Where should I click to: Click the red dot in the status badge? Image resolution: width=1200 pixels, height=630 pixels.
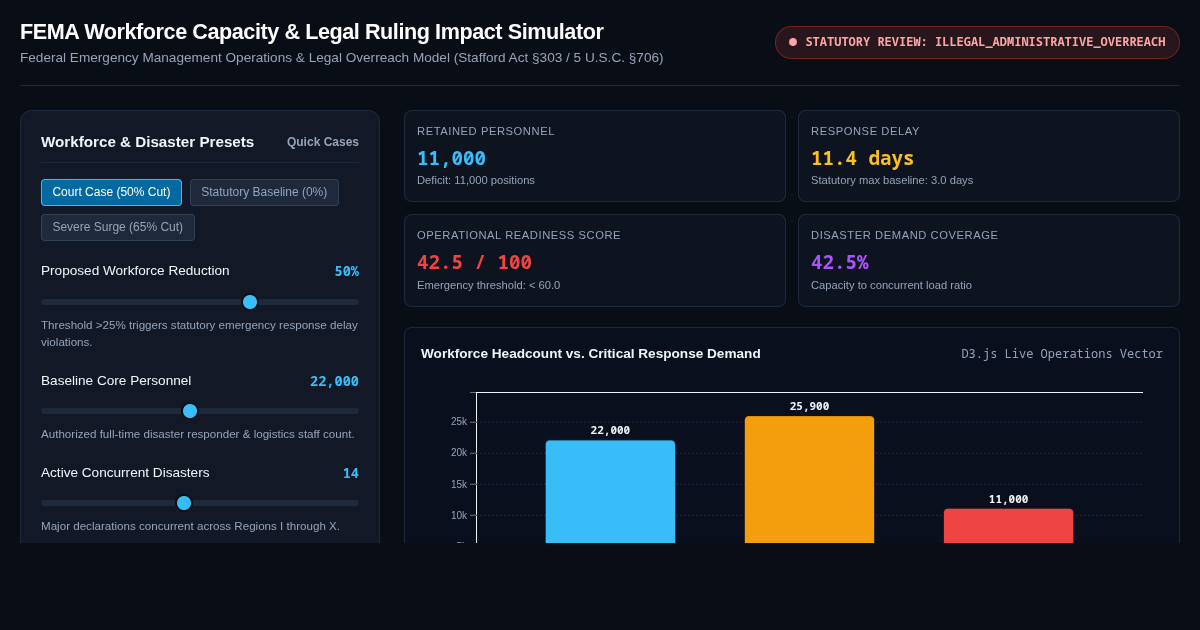point(793,42)
